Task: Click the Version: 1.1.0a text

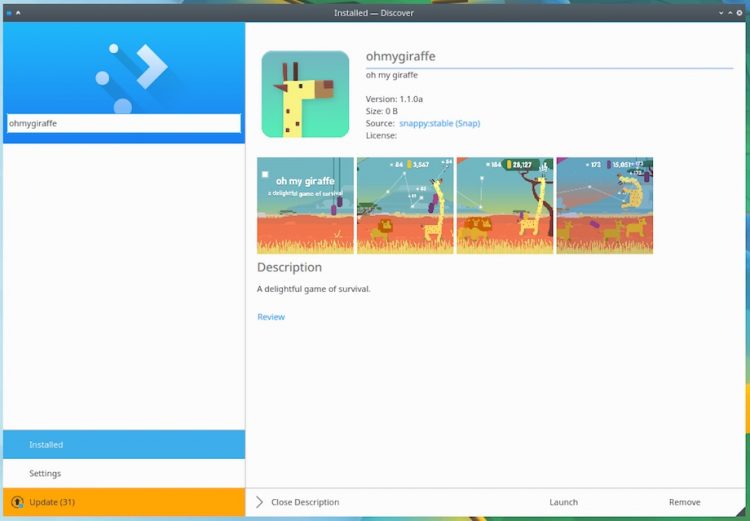Action: coord(394,99)
